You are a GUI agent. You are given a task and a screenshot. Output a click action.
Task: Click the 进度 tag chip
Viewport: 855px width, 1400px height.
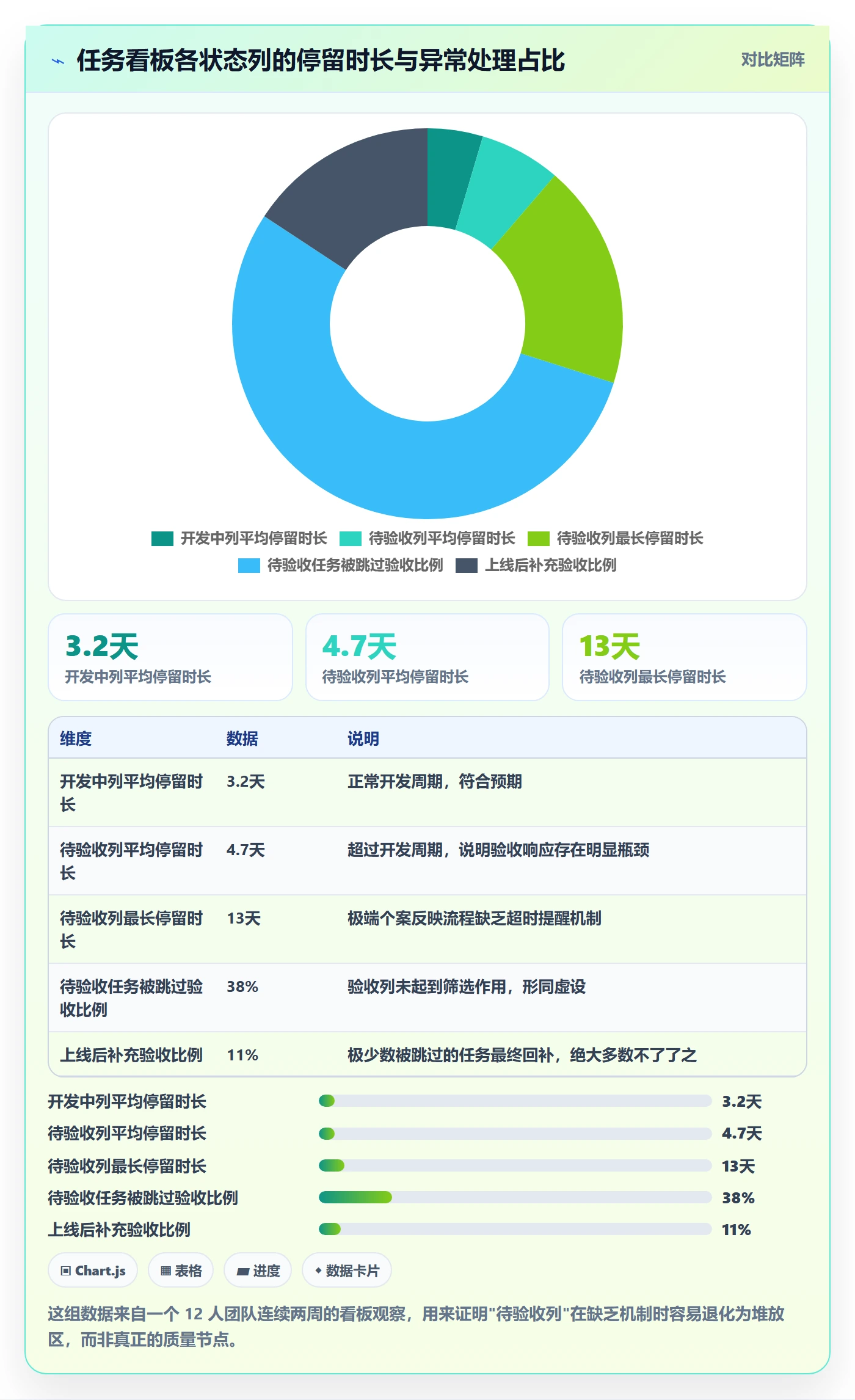click(258, 1271)
